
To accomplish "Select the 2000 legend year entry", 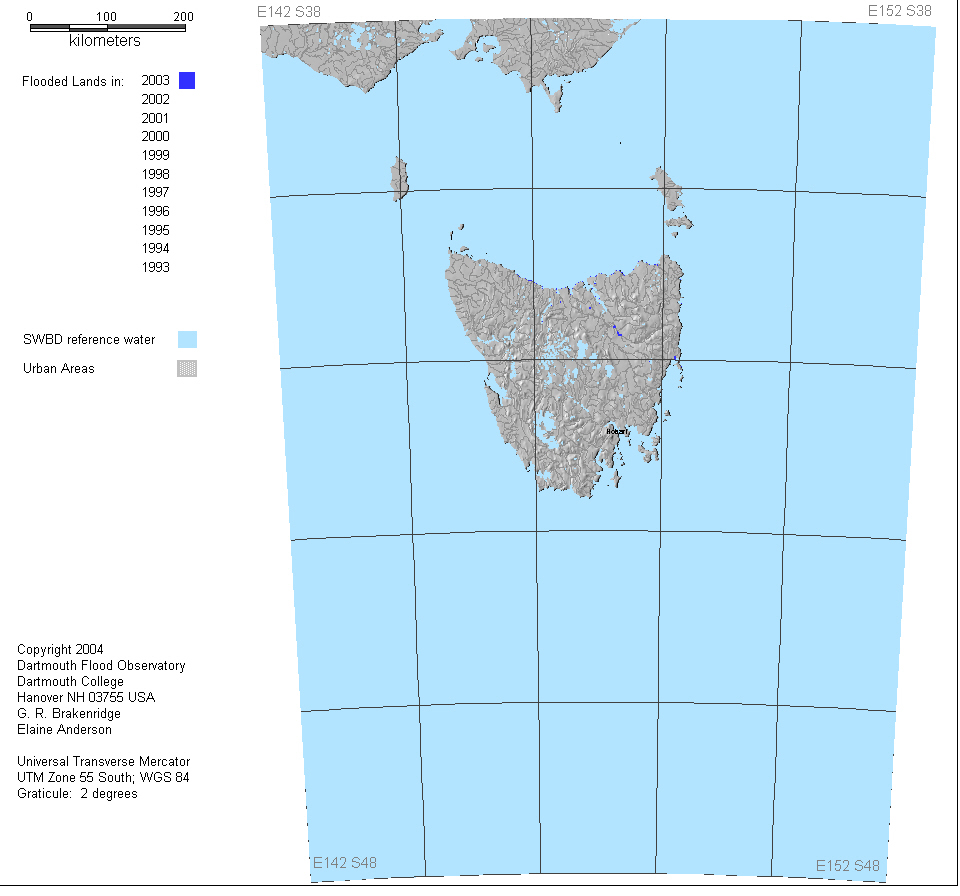I will click(155, 136).
